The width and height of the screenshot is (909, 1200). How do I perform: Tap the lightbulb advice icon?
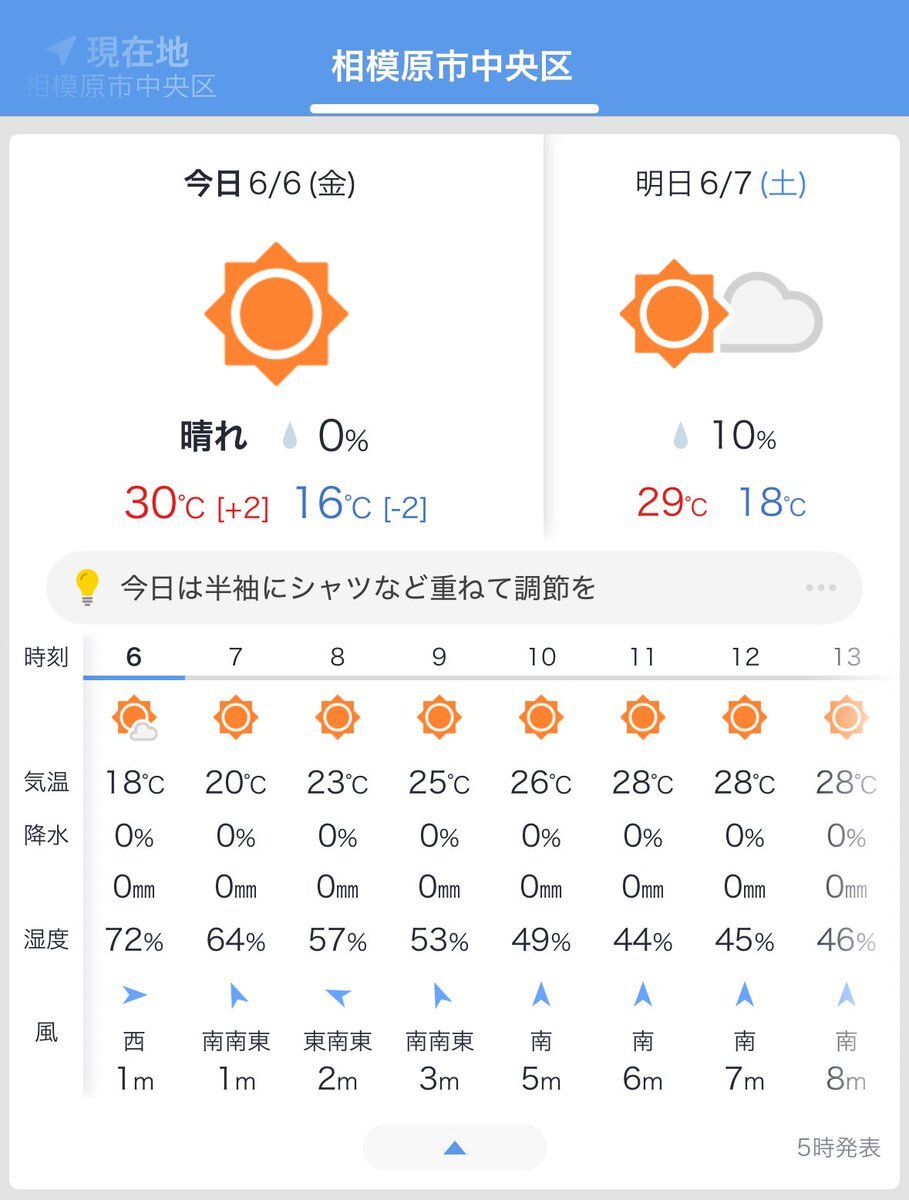pos(88,587)
